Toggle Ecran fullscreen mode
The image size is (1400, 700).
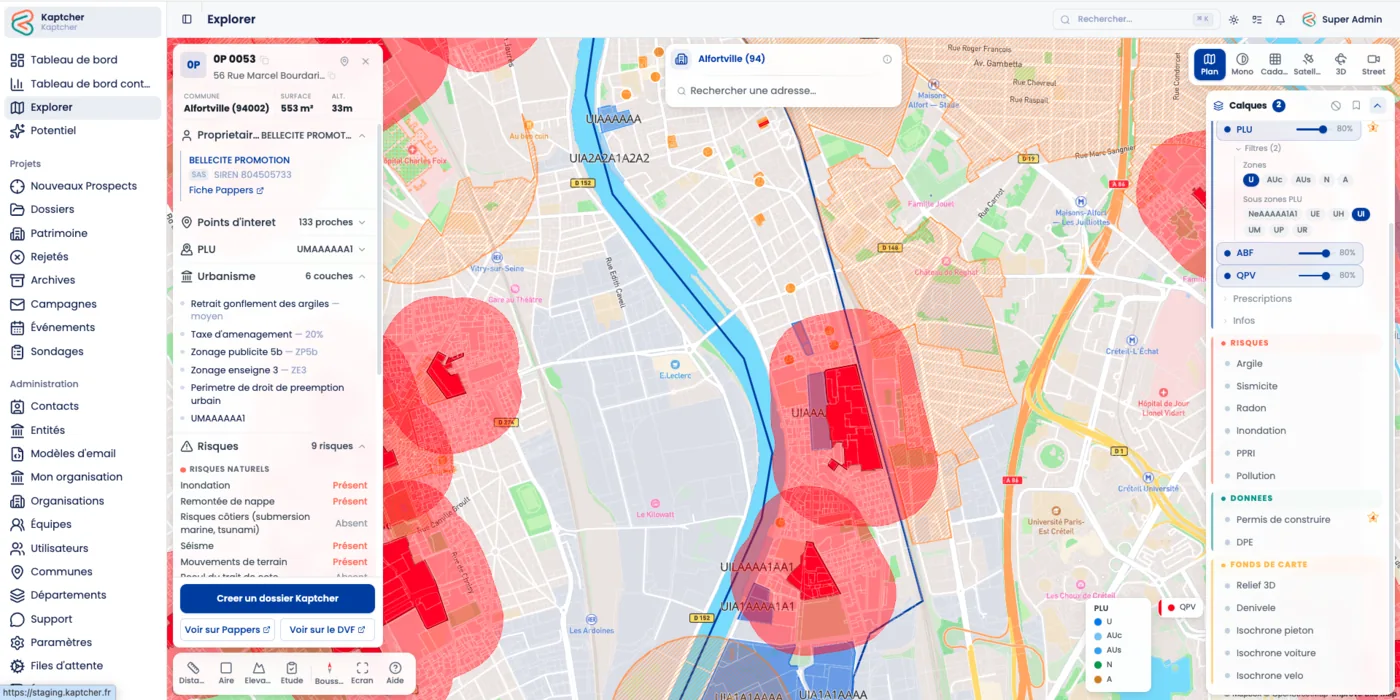pyautogui.click(x=362, y=673)
